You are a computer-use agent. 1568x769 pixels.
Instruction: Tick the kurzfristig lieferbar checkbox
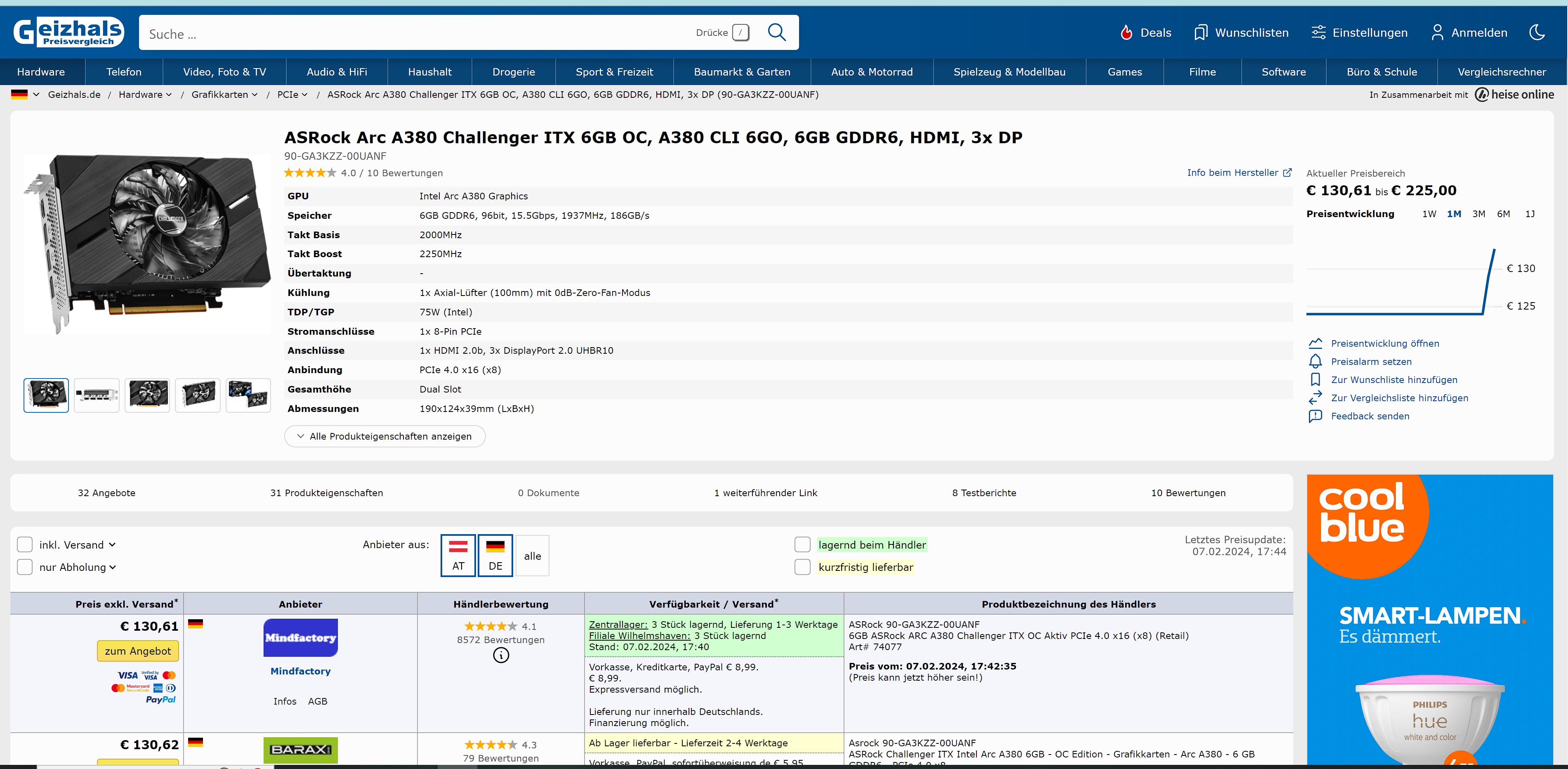[802, 567]
